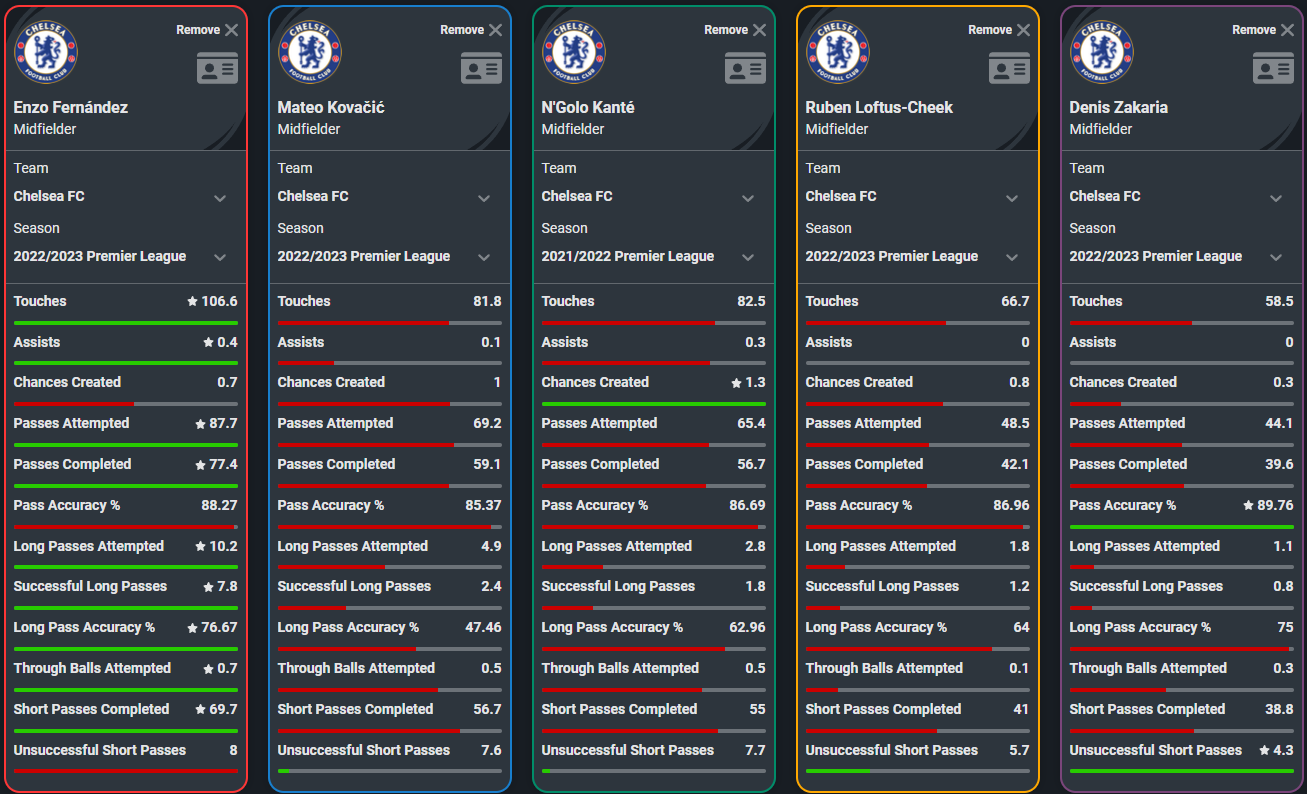The image size is (1307, 794).
Task: Open Mateo Kovačić player card icon
Action: coord(481,68)
